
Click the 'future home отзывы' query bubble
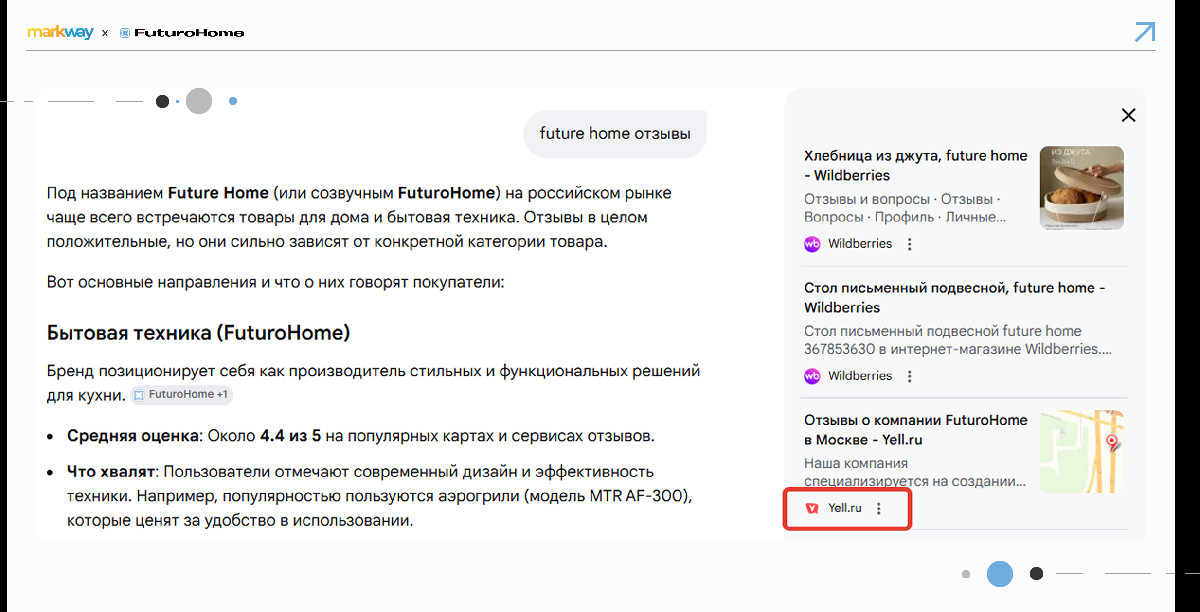pyautogui.click(x=614, y=134)
